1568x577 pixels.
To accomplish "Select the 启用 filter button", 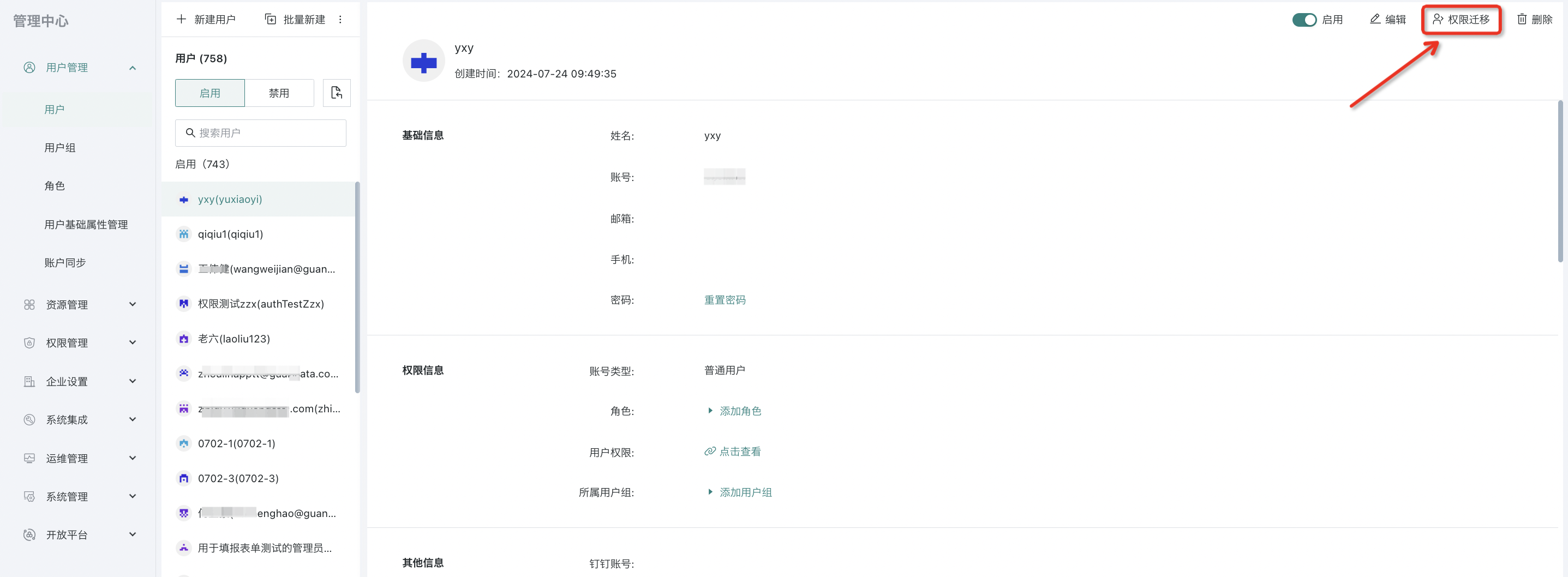I will pos(210,93).
